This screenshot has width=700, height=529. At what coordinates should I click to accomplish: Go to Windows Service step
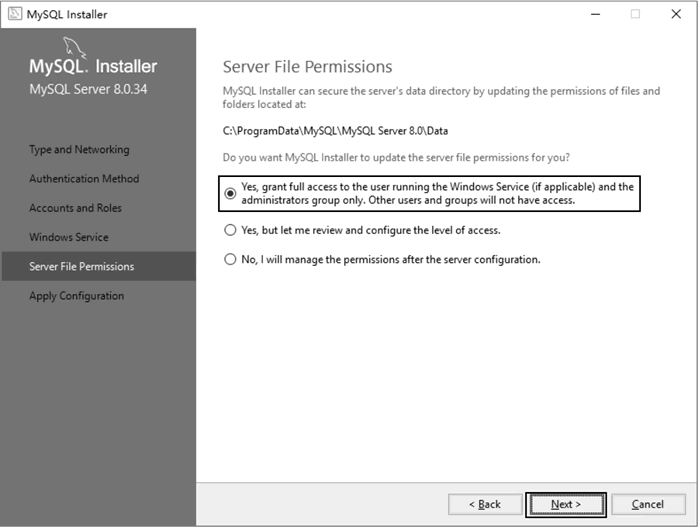69,237
